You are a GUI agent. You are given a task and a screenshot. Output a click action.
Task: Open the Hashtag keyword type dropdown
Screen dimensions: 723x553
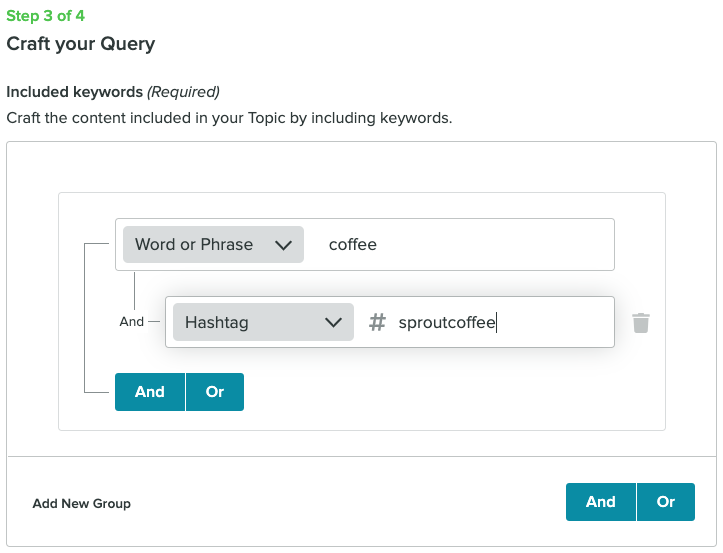click(x=263, y=322)
